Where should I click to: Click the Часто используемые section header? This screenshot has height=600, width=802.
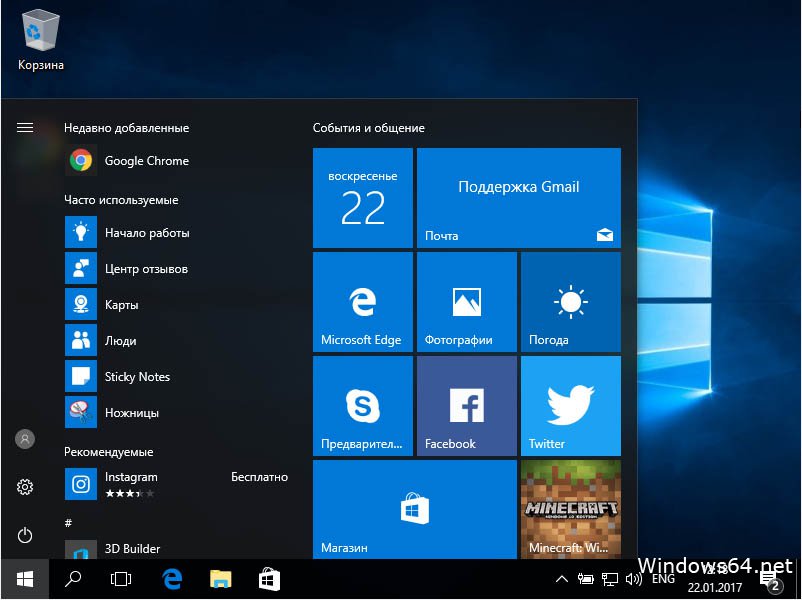[121, 200]
